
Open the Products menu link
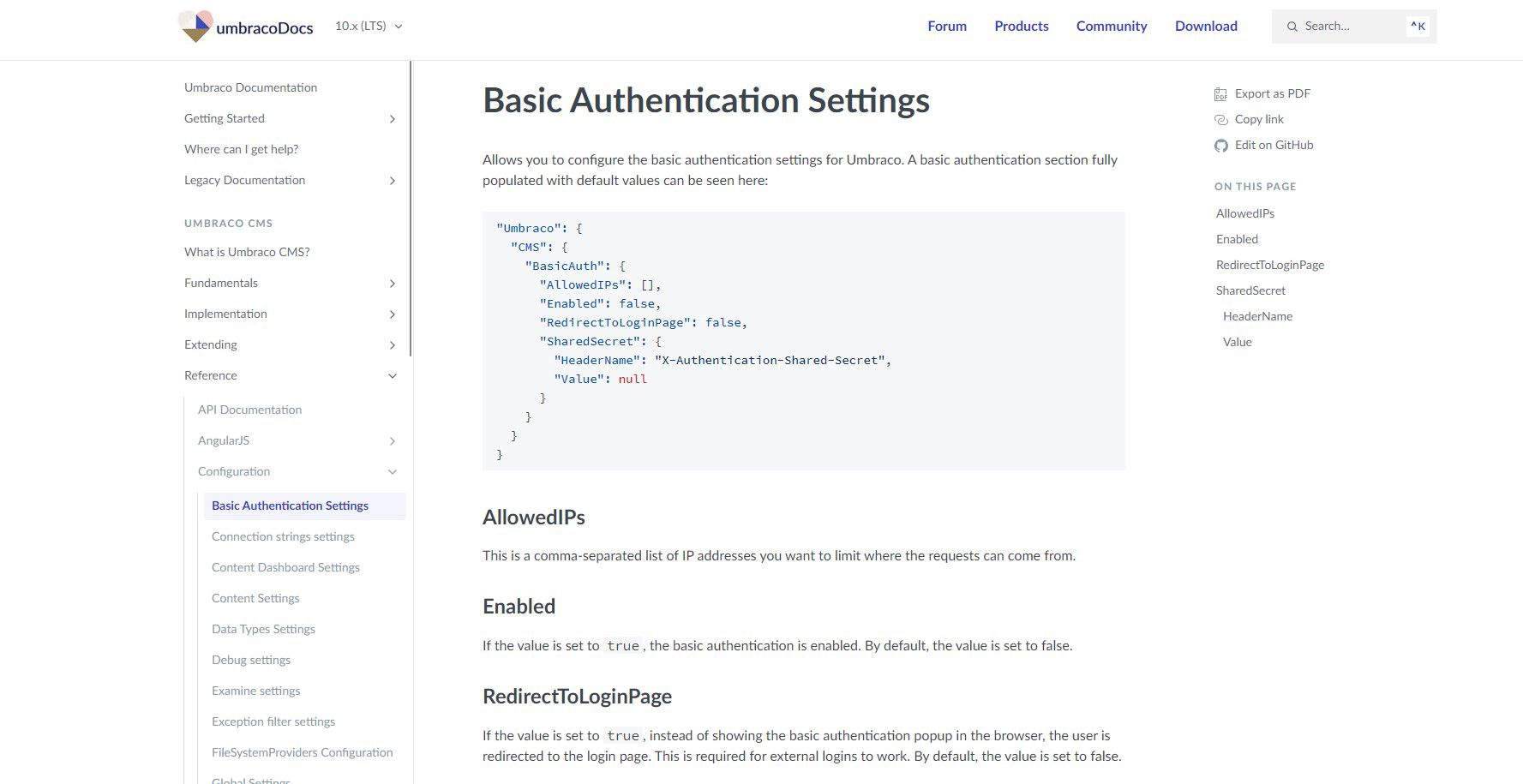click(1022, 27)
